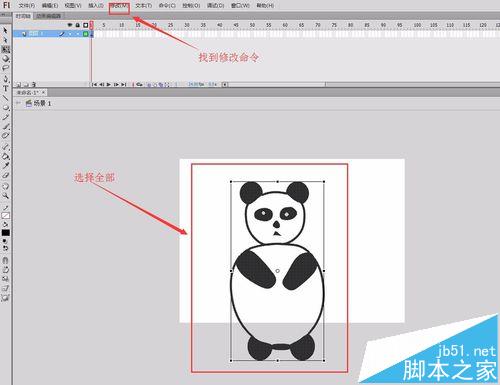Toggle lock dot of layer 1

point(78,34)
